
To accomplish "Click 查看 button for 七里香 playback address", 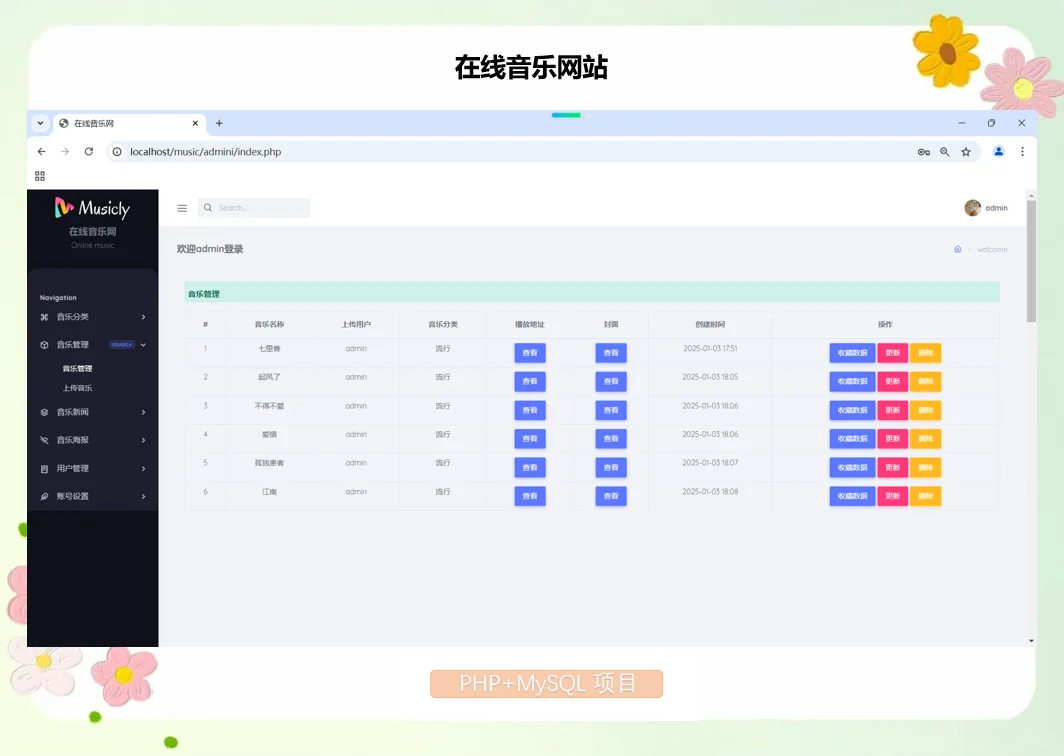I will pos(530,352).
